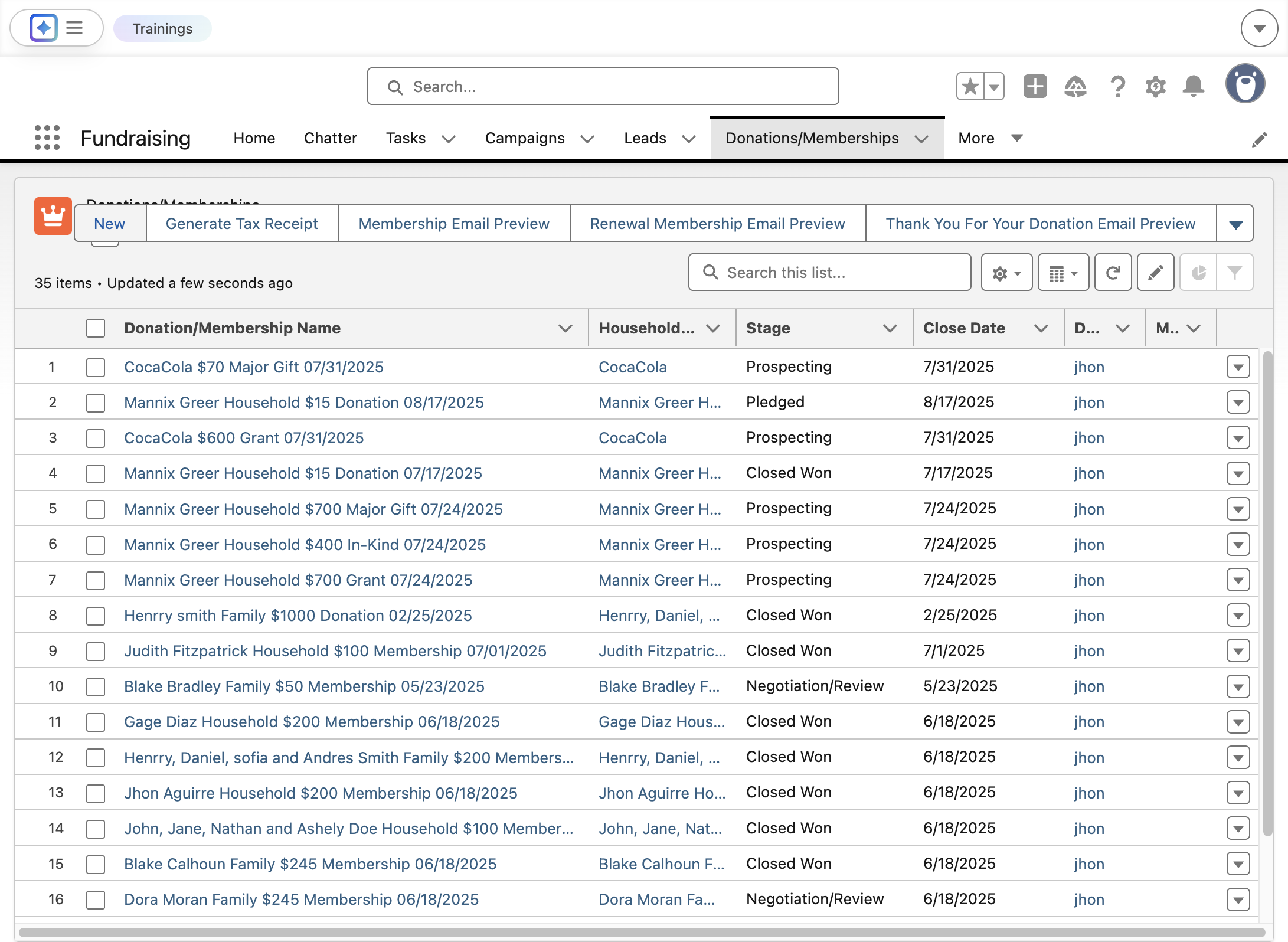The image size is (1288, 942).
Task: Open the Trailhead guidance icon
Action: 1075,87
